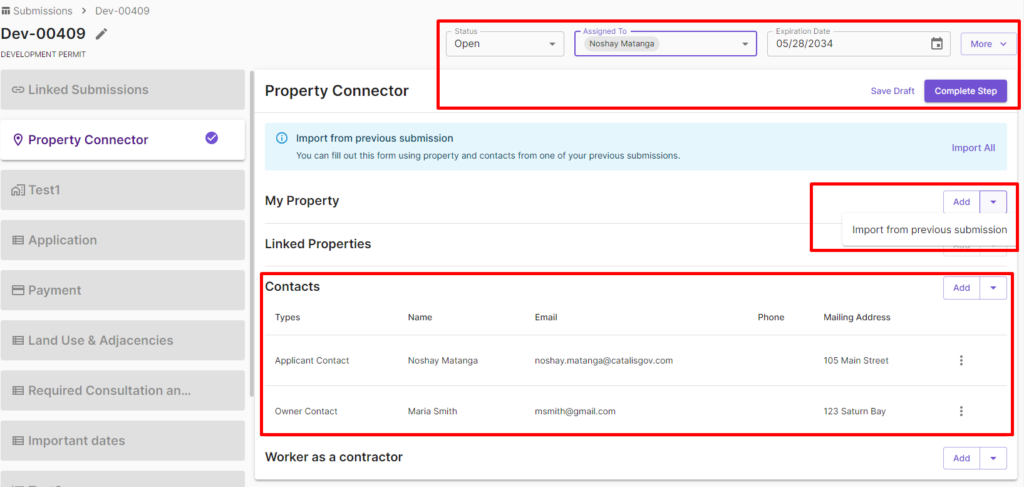The image size is (1024, 487).
Task: Click Import All in the banner
Action: tap(973, 148)
